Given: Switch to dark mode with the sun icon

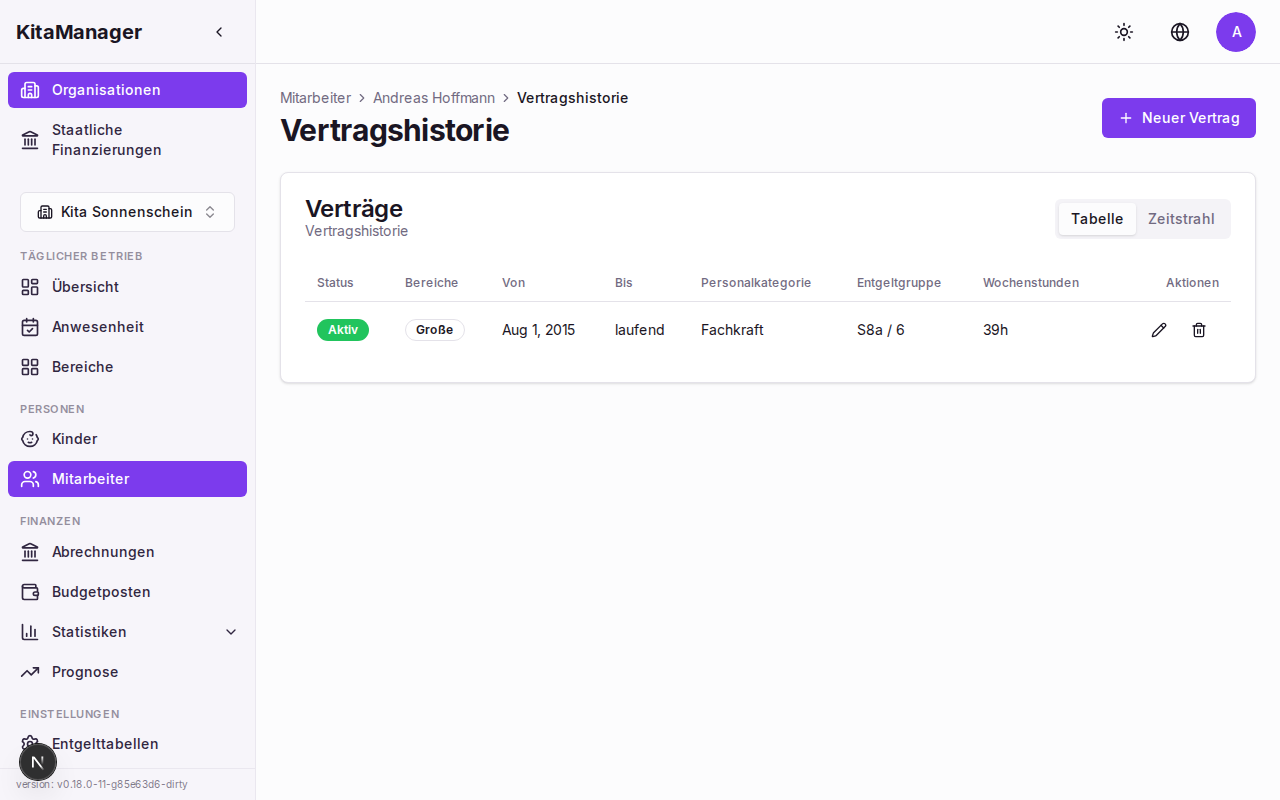Looking at the screenshot, I should click(1124, 32).
